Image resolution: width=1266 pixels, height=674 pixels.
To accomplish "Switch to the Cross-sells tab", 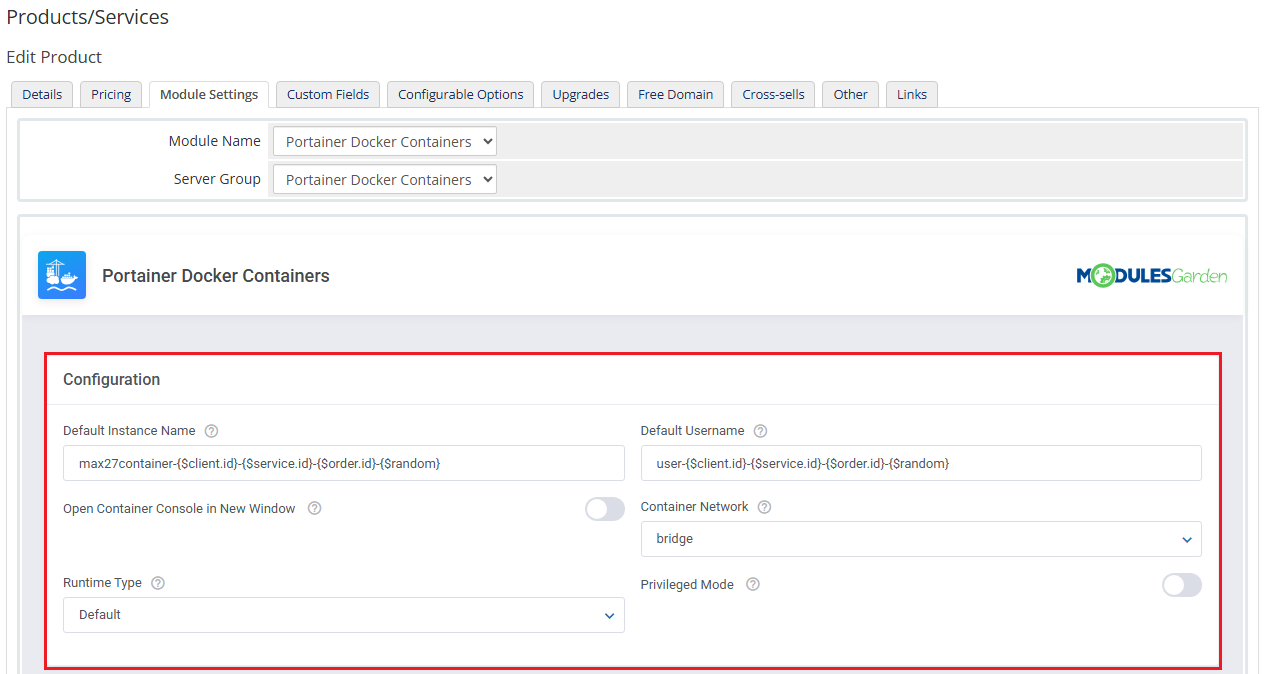I will click(x=773, y=95).
